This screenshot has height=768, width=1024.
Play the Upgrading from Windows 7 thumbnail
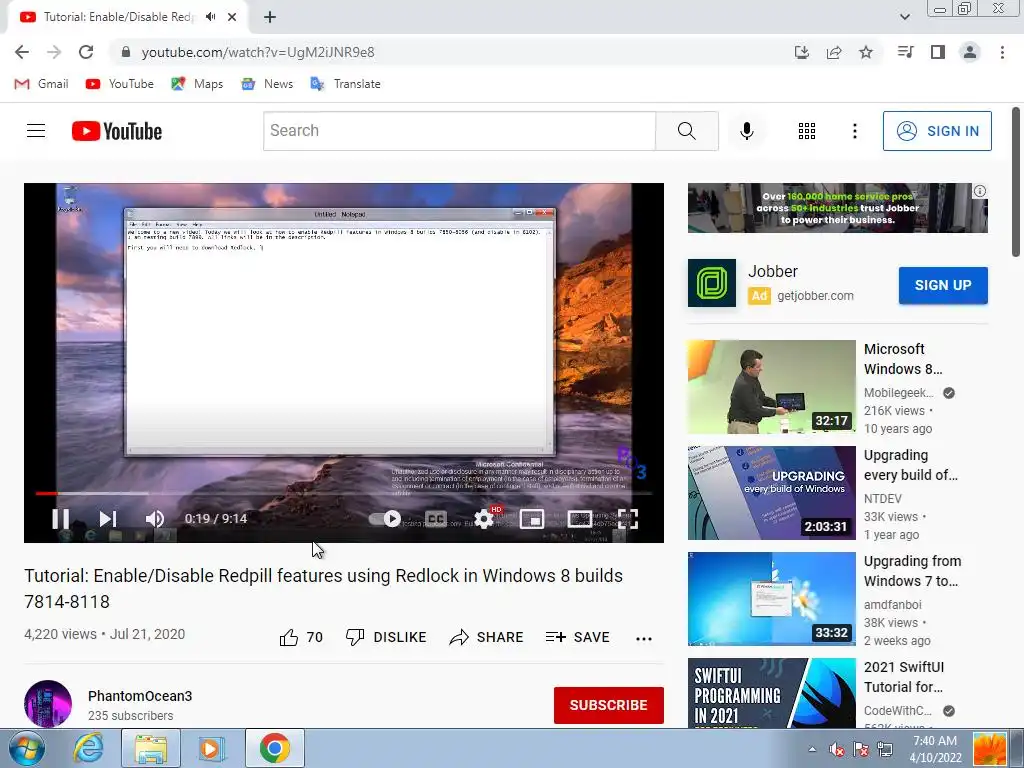(771, 599)
